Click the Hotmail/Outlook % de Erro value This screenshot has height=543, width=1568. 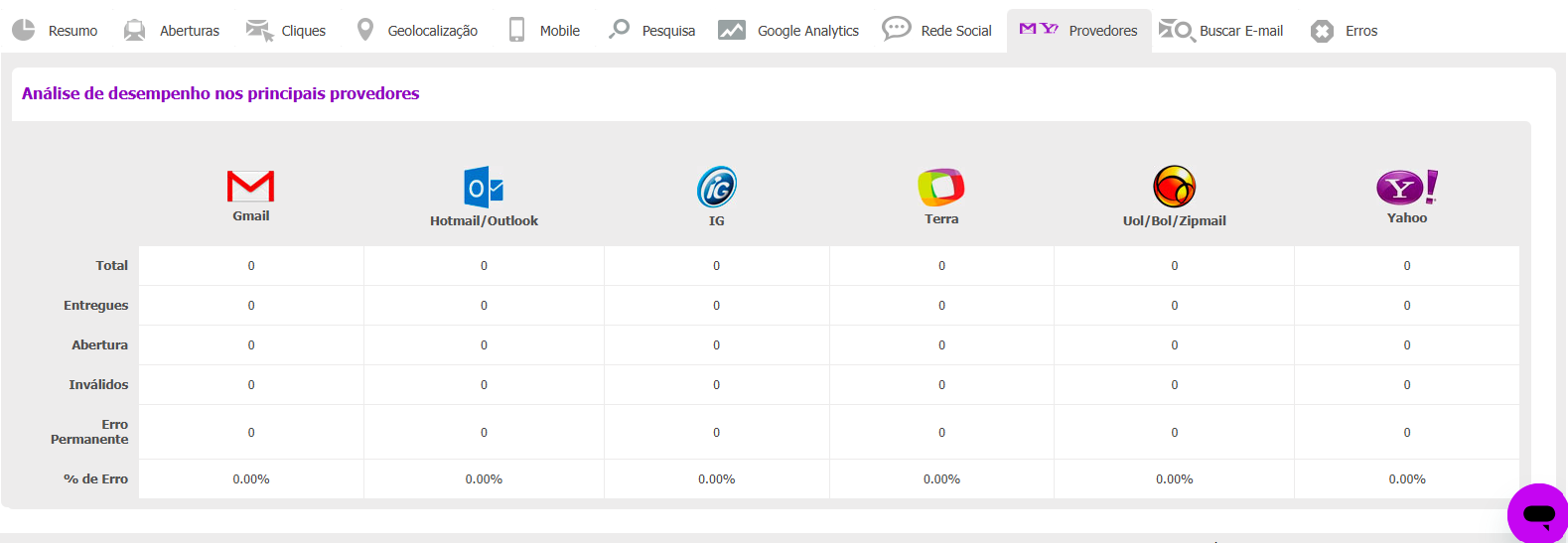(484, 479)
